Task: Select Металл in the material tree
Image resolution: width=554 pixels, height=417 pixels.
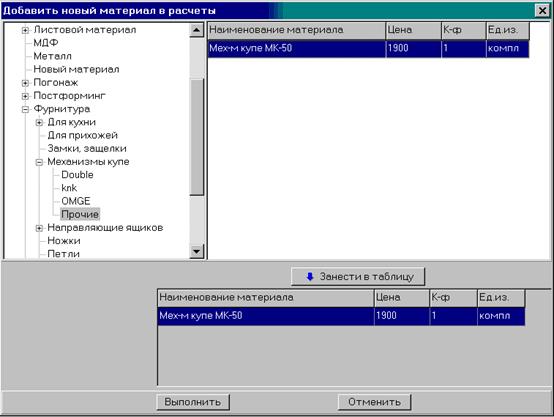Action: click(53, 56)
